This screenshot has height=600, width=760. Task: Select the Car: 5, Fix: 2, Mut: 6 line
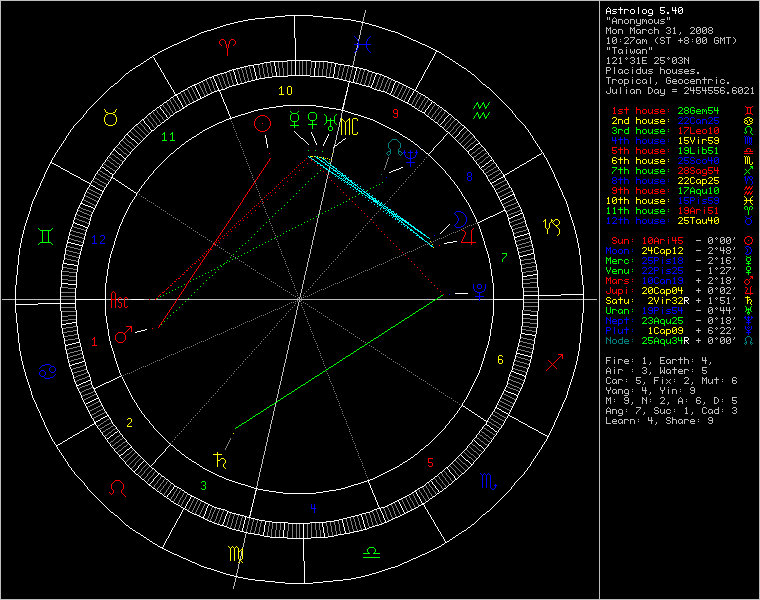671,381
